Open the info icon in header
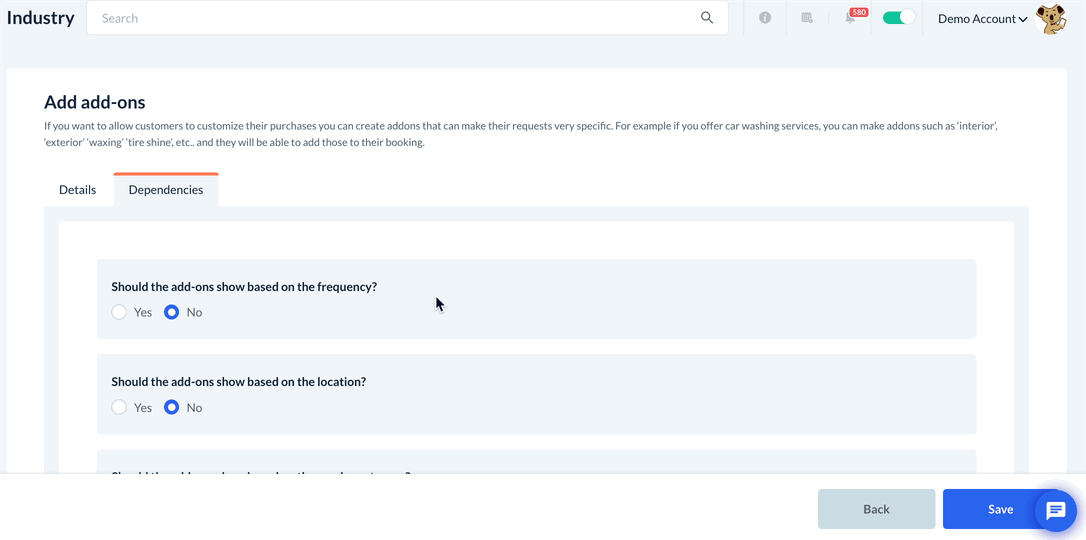Image resolution: width=1086 pixels, height=540 pixels. coord(765,18)
